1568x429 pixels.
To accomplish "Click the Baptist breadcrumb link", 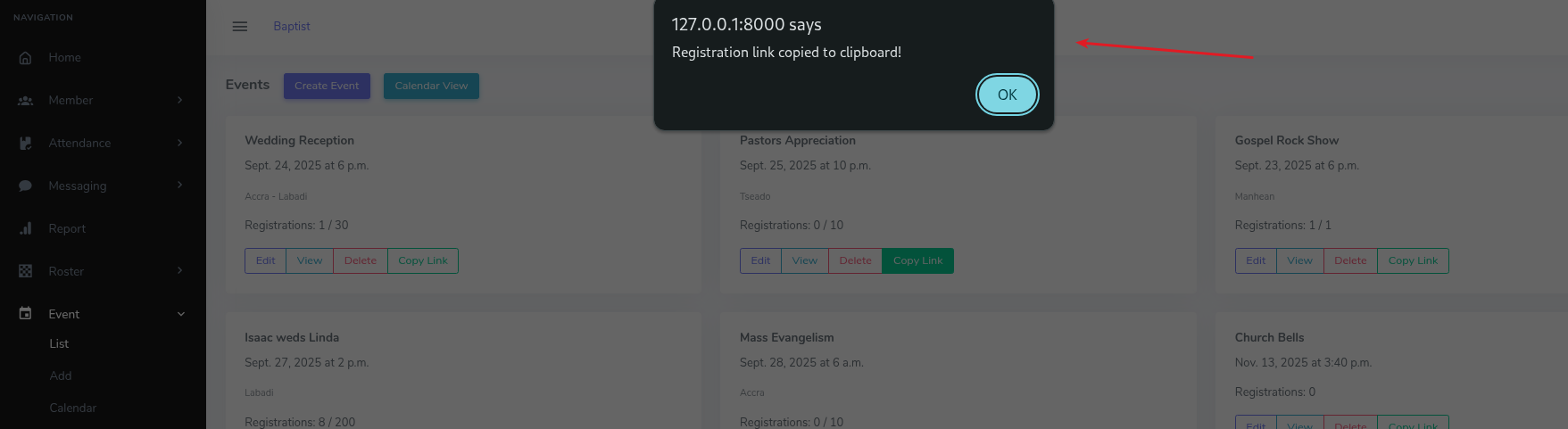I will (x=292, y=27).
